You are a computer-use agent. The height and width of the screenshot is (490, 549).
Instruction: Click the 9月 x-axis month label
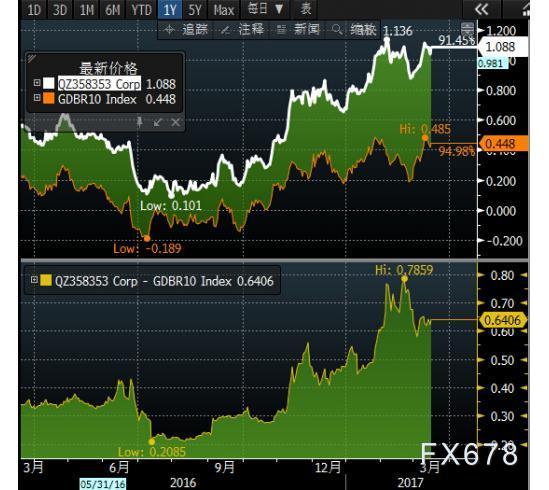tap(224, 467)
